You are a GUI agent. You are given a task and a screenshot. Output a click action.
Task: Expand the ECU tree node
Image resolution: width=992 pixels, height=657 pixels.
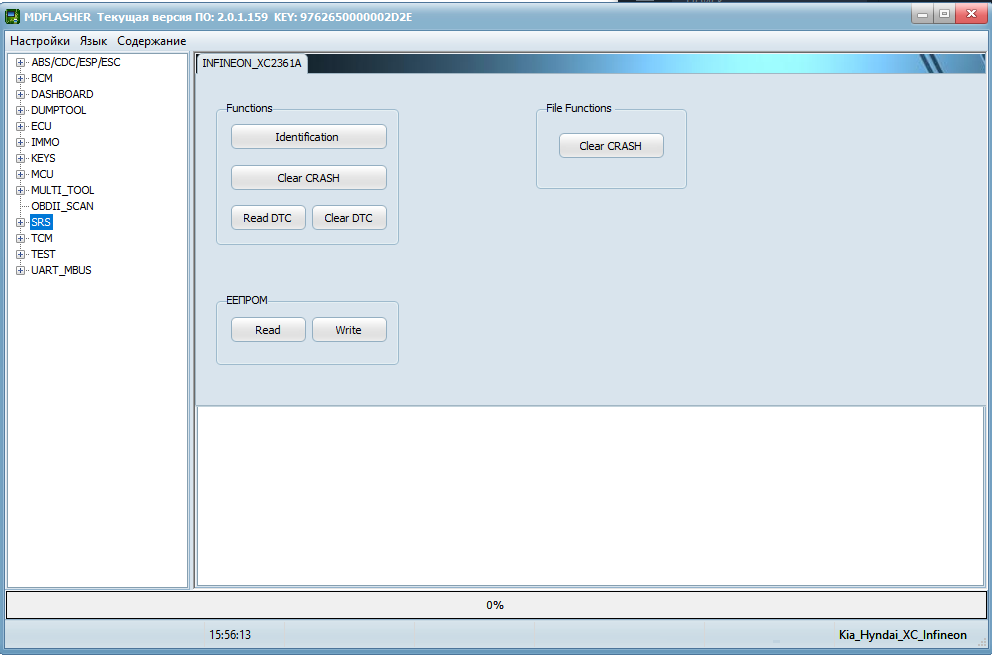pyautogui.click(x=20, y=126)
